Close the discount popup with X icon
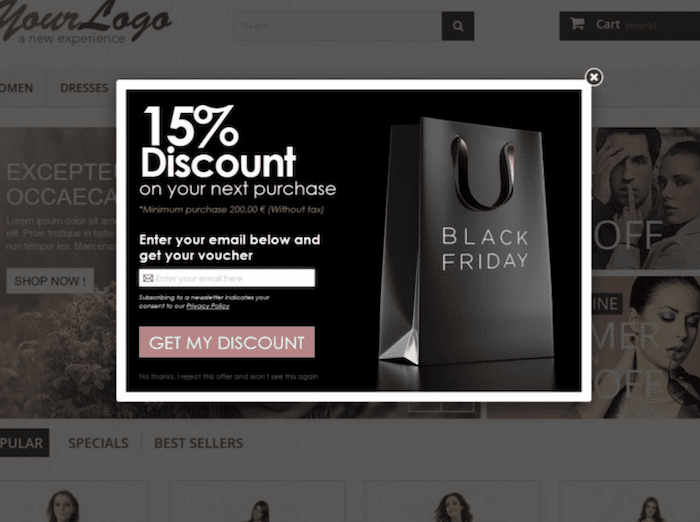The height and width of the screenshot is (522, 700). pyautogui.click(x=594, y=77)
